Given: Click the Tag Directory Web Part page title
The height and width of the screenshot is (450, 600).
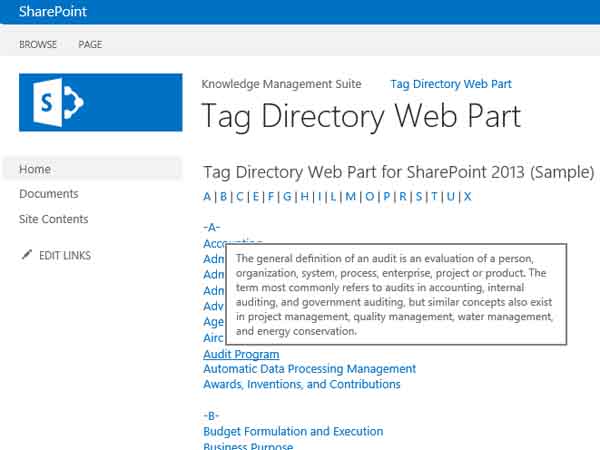Looking at the screenshot, I should pos(361,116).
